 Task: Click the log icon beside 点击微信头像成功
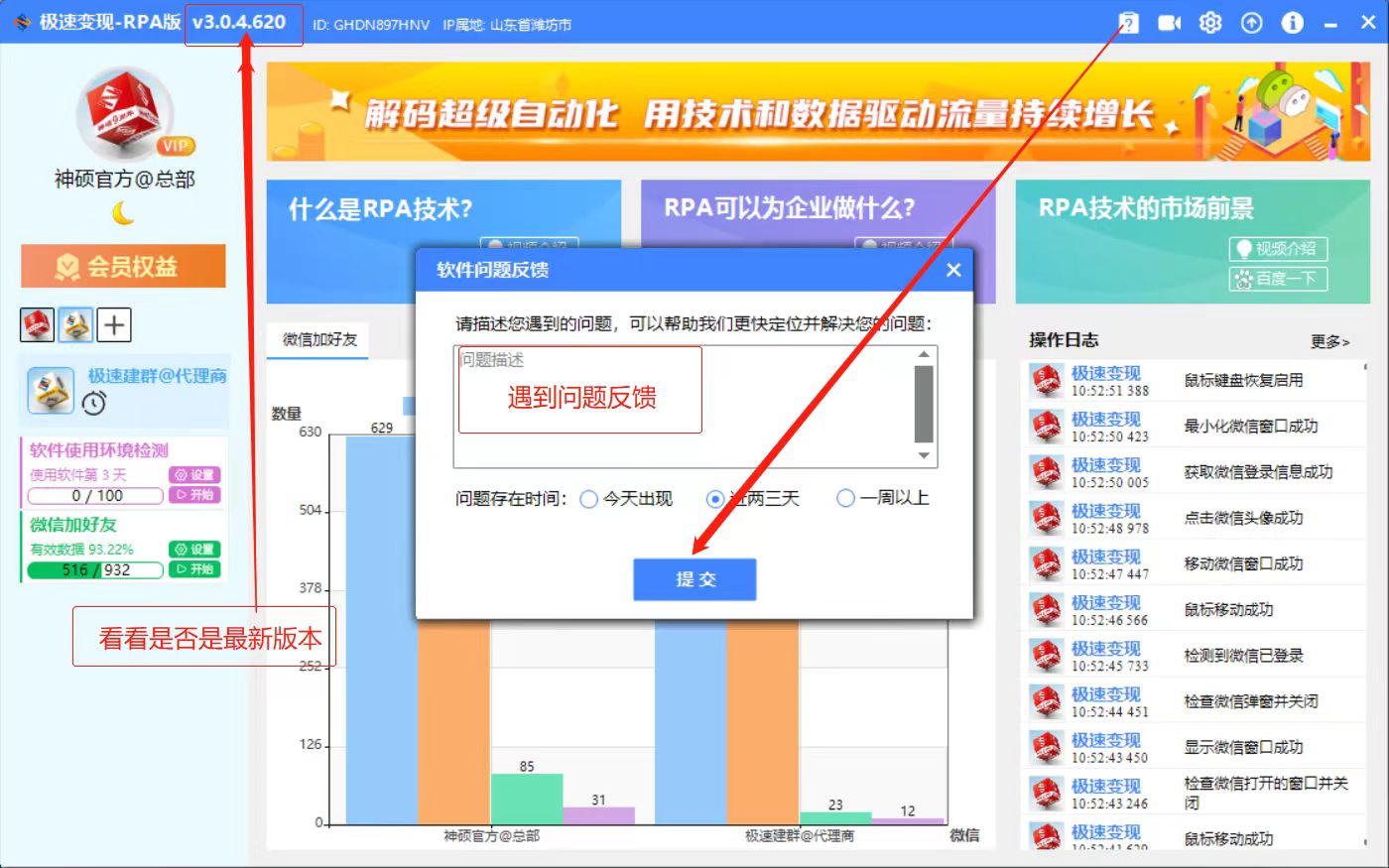[x=1046, y=517]
